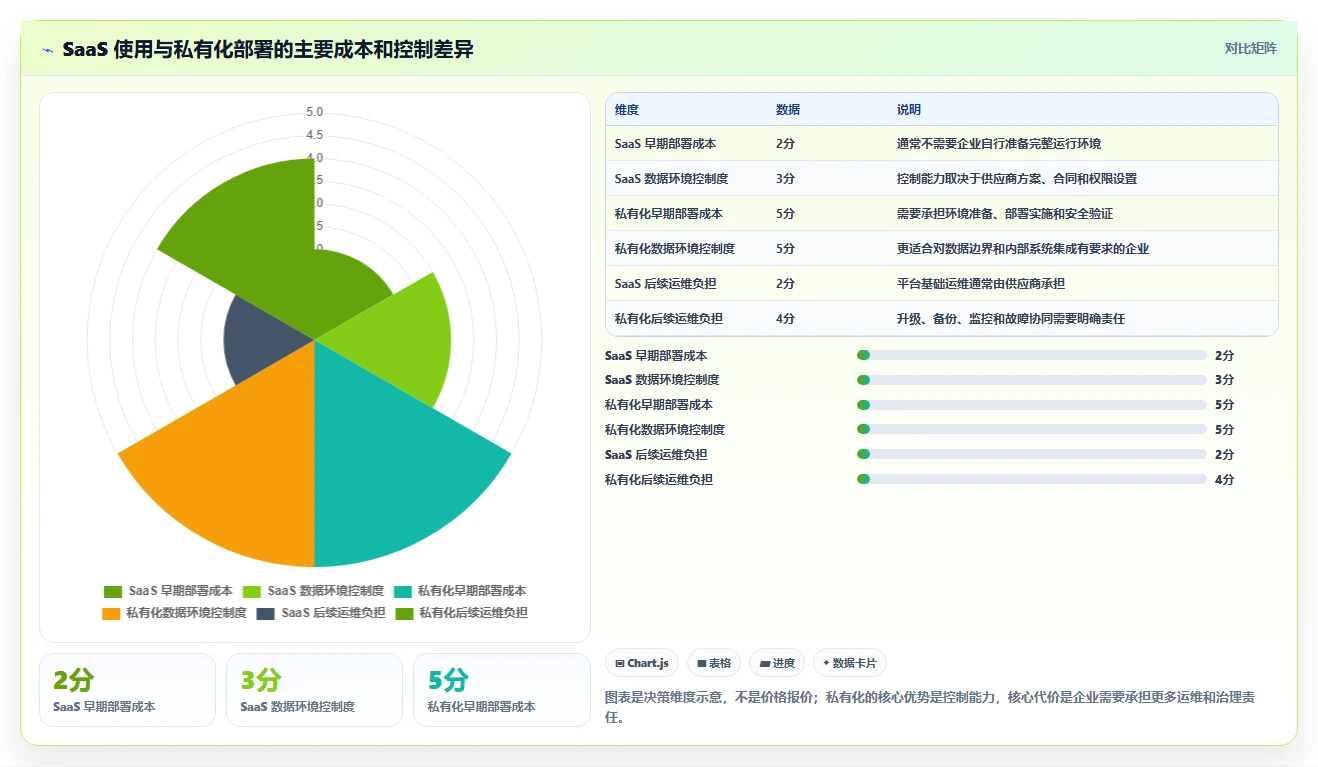Screen dimensions: 1318x767
Task: Toggle the 私有化后续运维负担 legend swatch
Action: click(x=404, y=613)
